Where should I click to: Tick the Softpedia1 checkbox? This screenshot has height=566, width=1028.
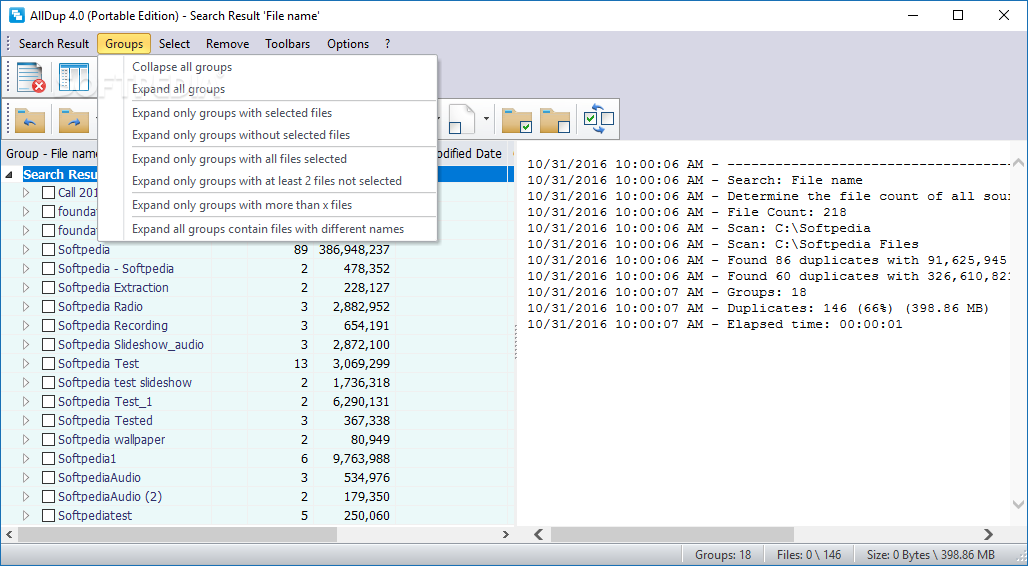pyautogui.click(x=48, y=459)
